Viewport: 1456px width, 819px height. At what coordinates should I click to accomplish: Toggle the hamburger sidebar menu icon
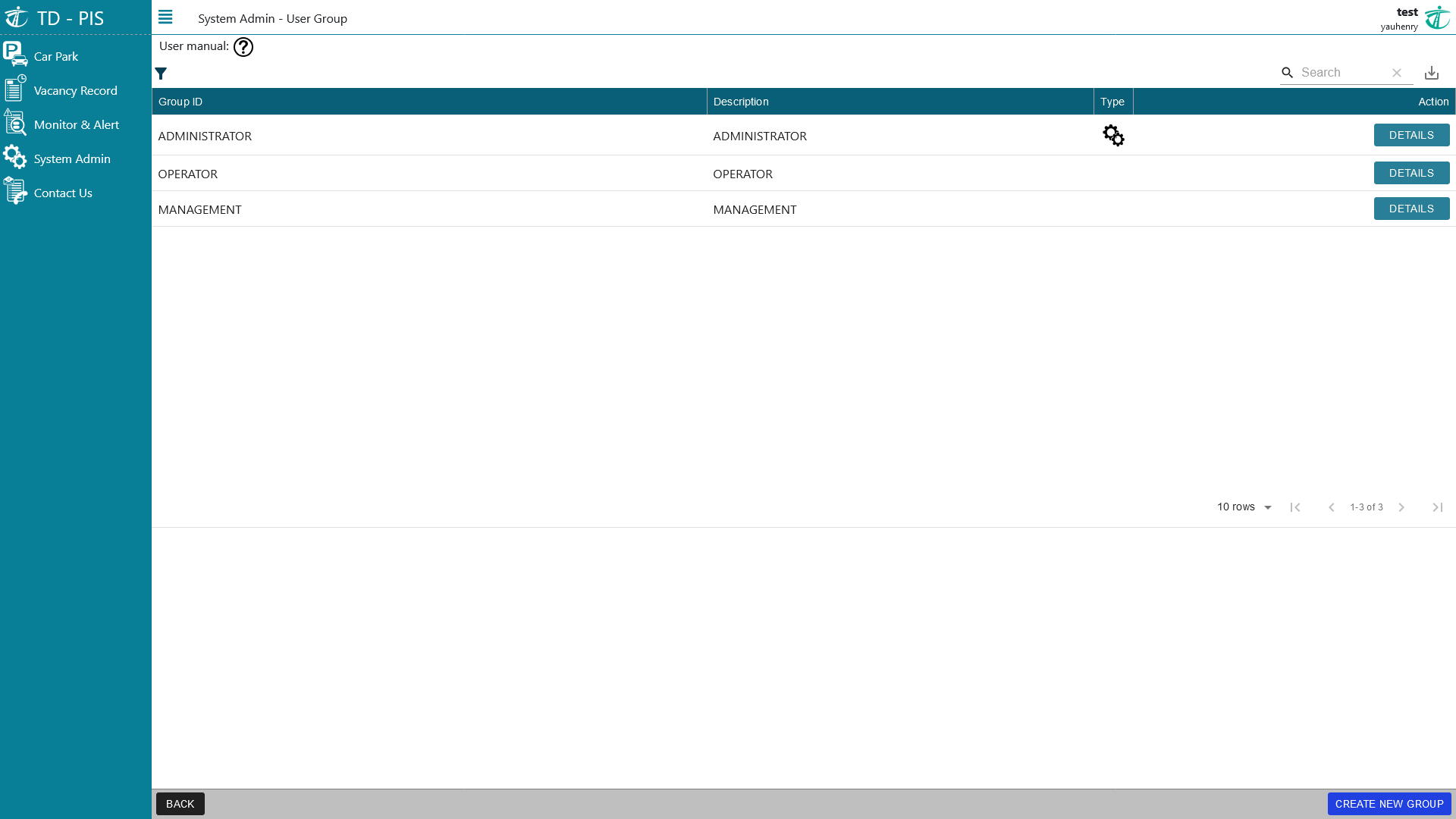pyautogui.click(x=165, y=17)
